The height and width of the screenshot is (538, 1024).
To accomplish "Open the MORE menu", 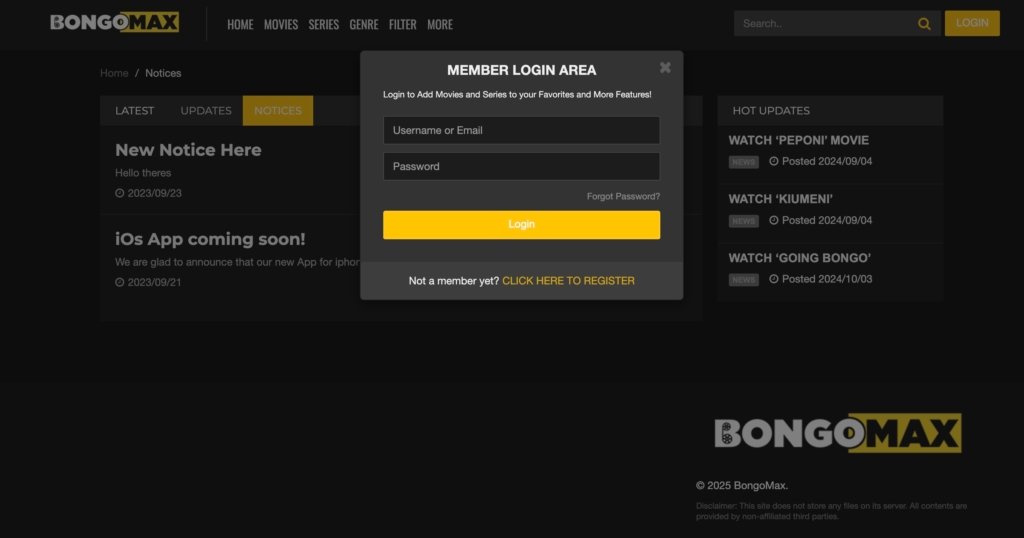I will (440, 25).
